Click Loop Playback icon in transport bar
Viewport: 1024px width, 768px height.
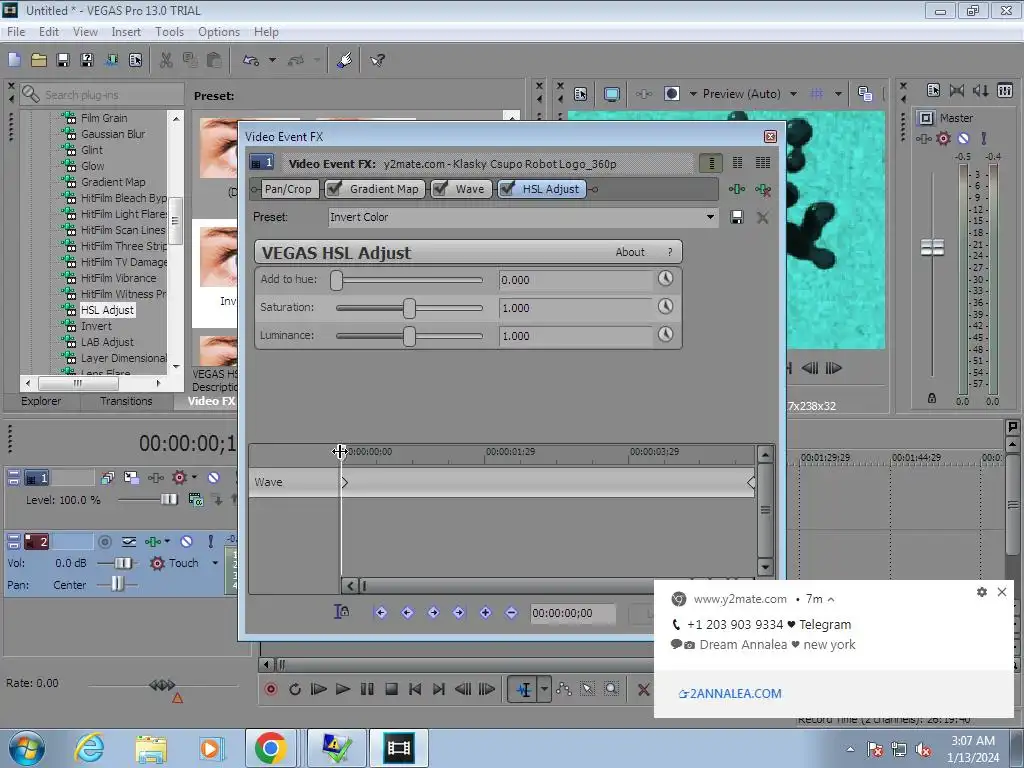coord(295,689)
